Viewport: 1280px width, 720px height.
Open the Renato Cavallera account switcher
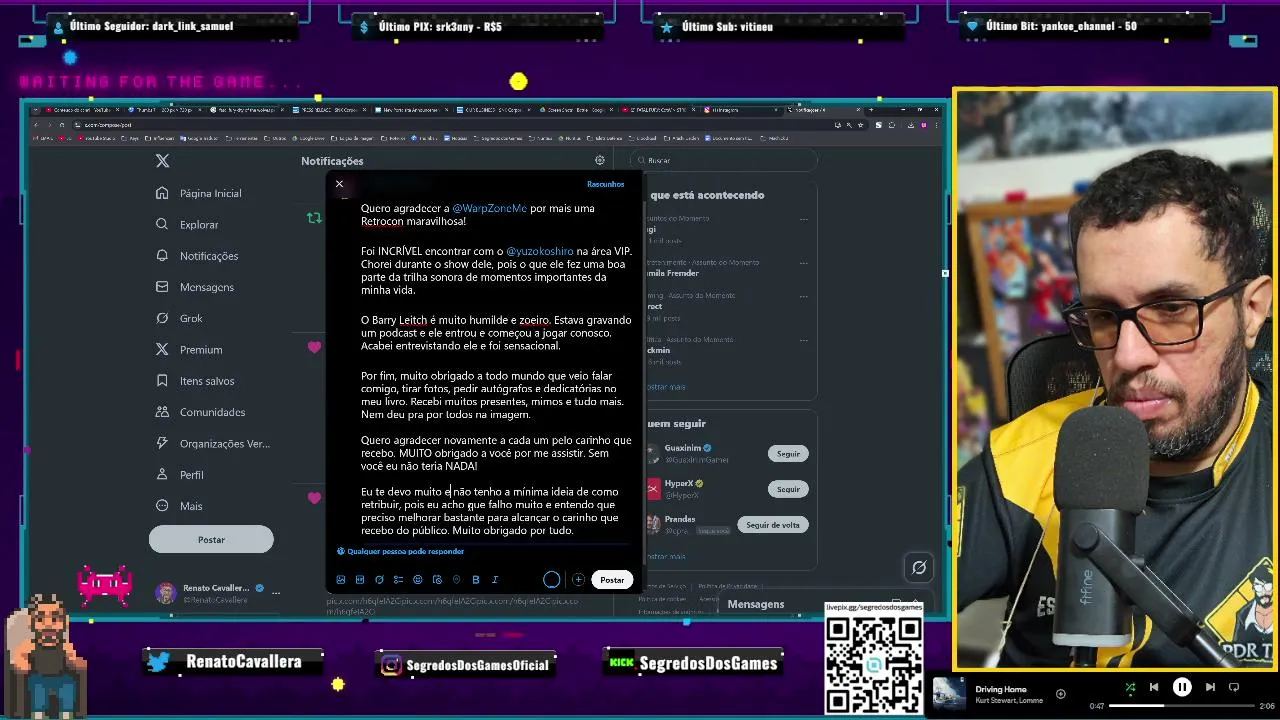pyautogui.click(x=218, y=593)
